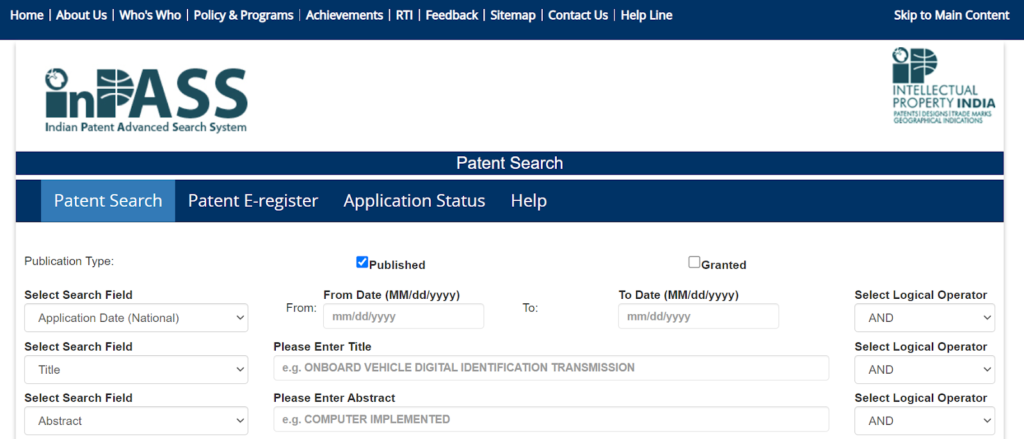Screen dimensions: 1024x439
Task: Open the Who's Who link
Action: (149, 15)
